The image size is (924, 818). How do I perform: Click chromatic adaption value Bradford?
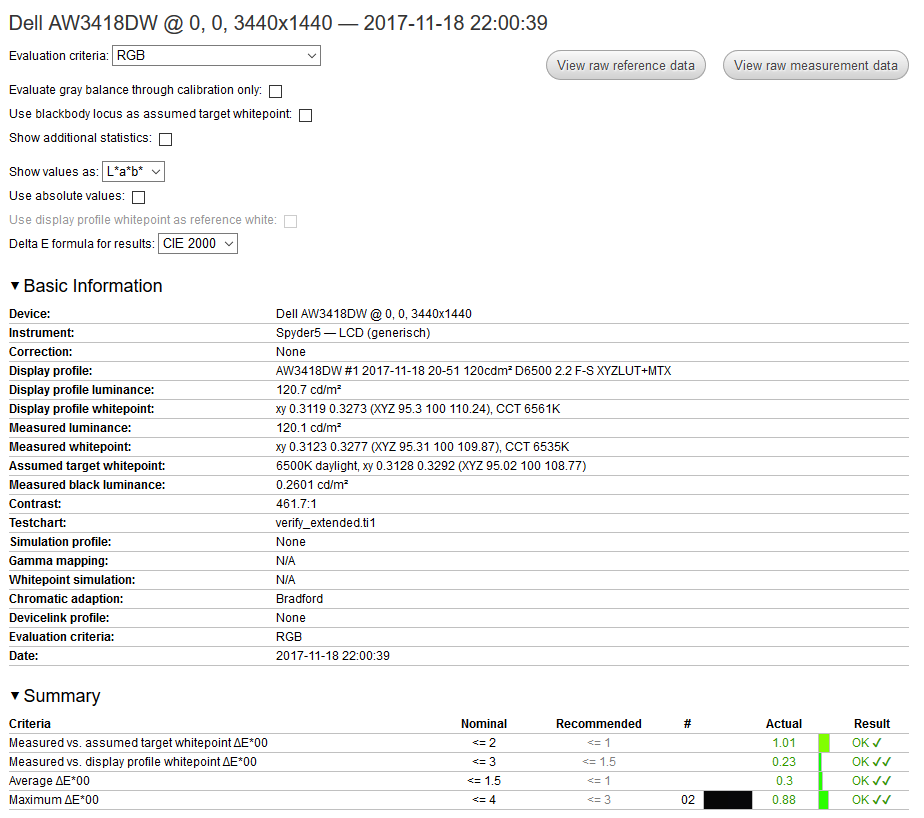(299, 599)
